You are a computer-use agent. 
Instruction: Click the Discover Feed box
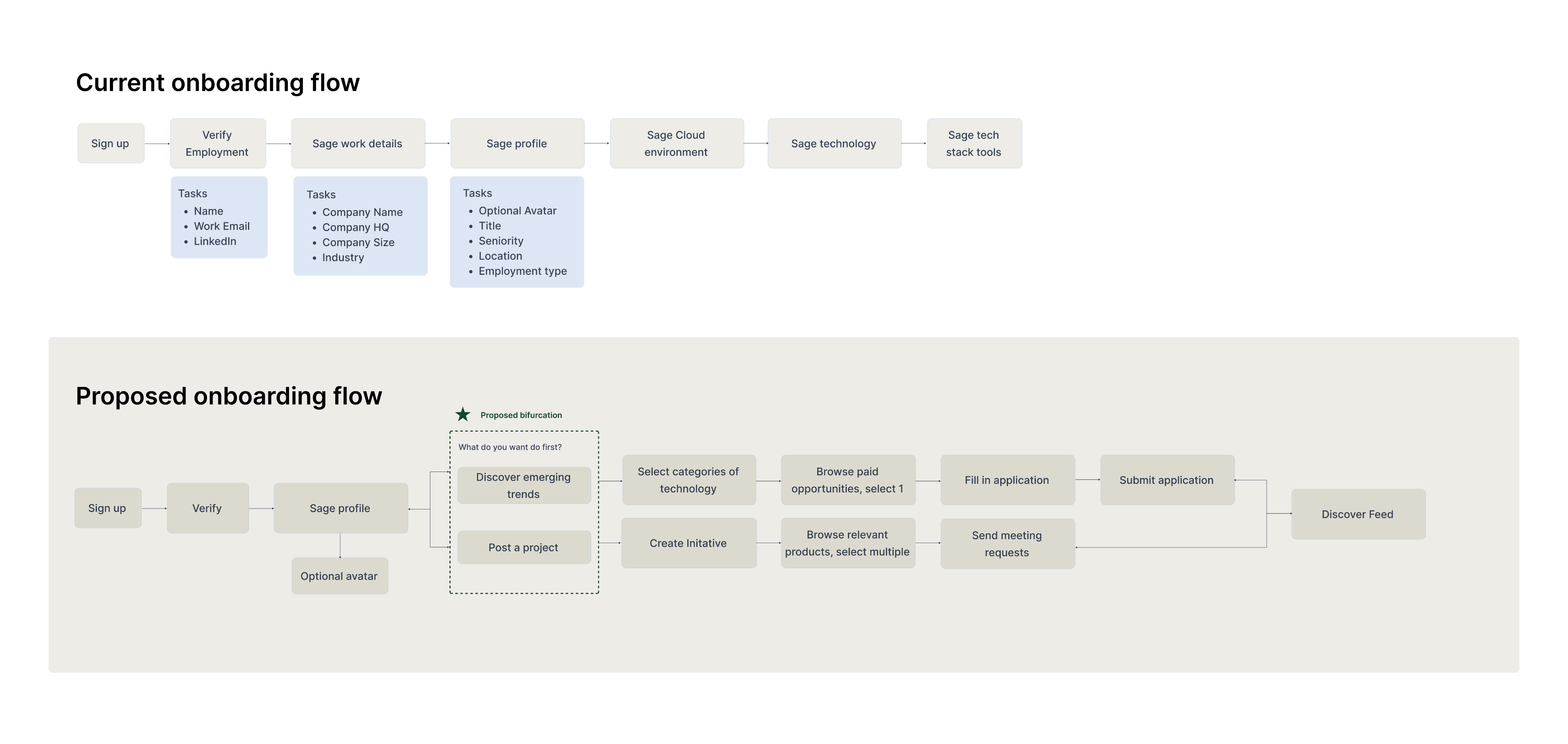pyautogui.click(x=1357, y=515)
